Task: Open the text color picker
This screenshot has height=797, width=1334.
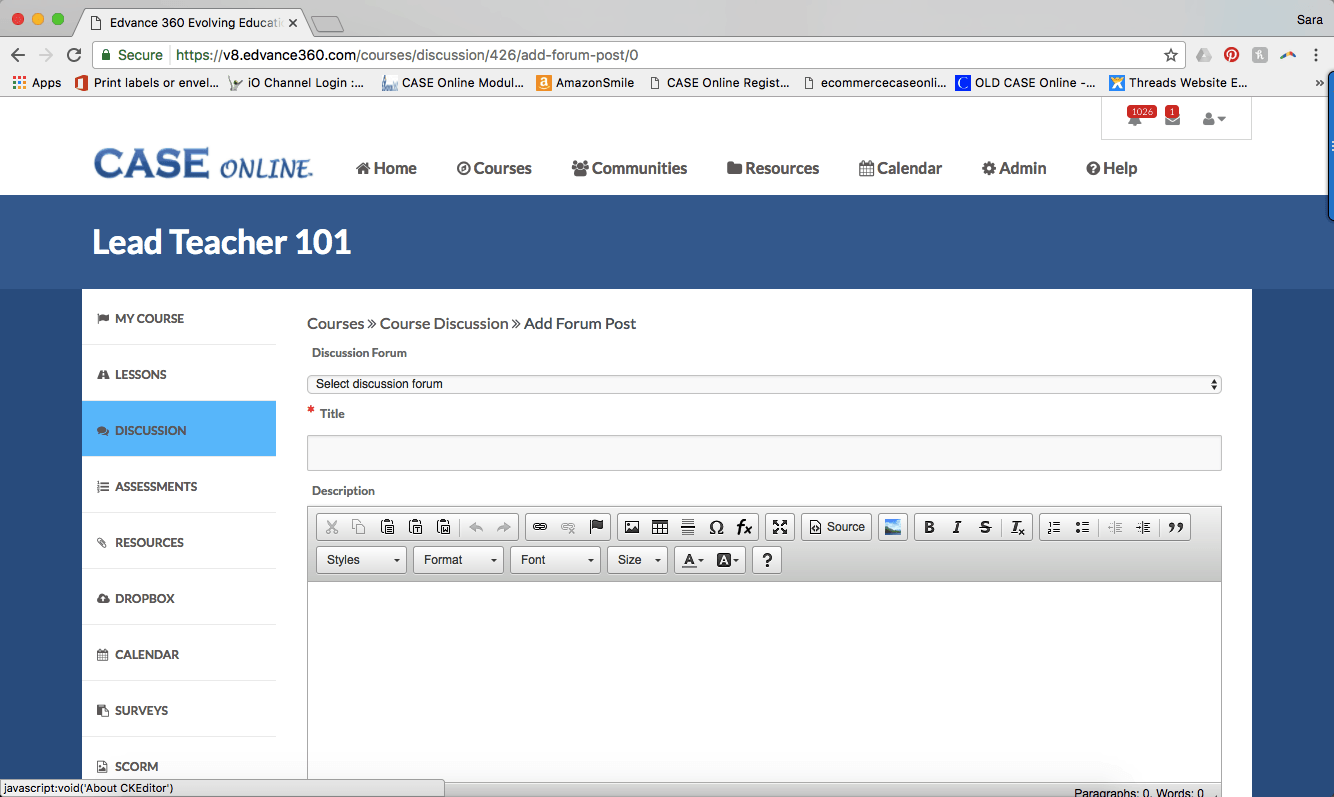Action: click(x=692, y=560)
